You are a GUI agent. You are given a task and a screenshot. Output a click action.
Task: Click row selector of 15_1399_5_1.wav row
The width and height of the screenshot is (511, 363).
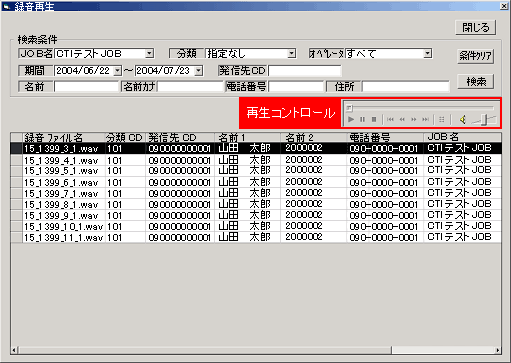pyautogui.click(x=16, y=171)
